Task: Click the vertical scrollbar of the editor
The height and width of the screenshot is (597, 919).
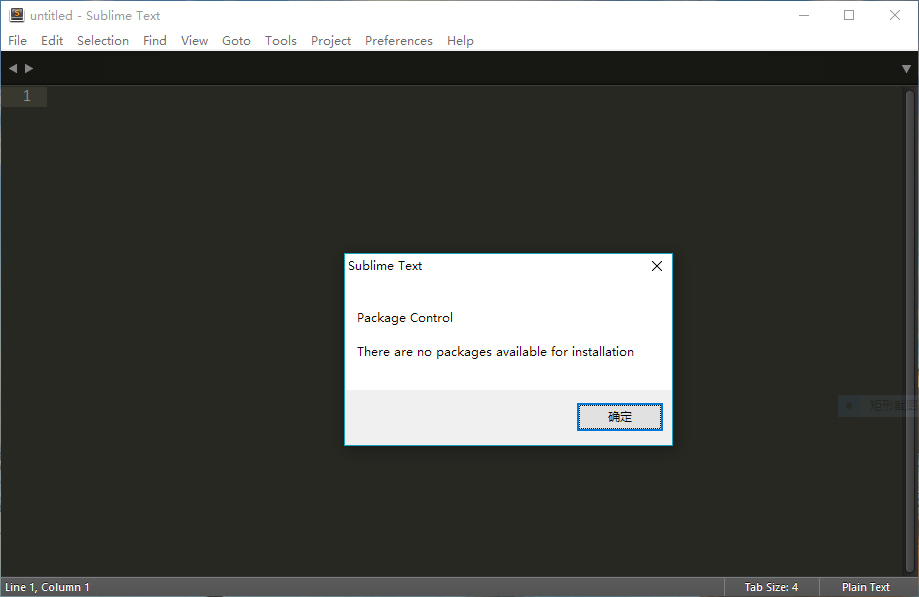Action: (x=910, y=331)
